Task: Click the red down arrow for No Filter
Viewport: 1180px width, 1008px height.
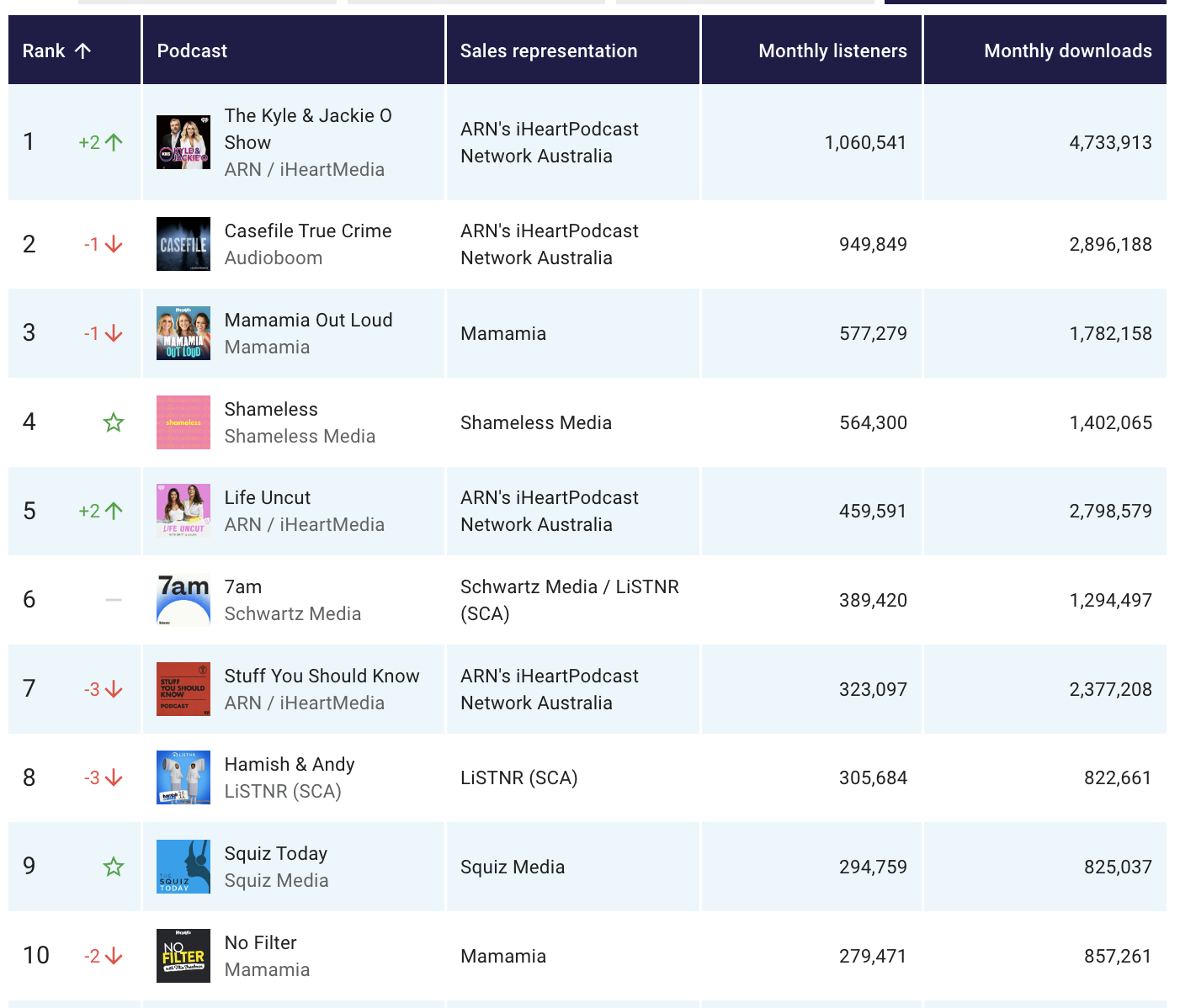Action: (x=114, y=956)
